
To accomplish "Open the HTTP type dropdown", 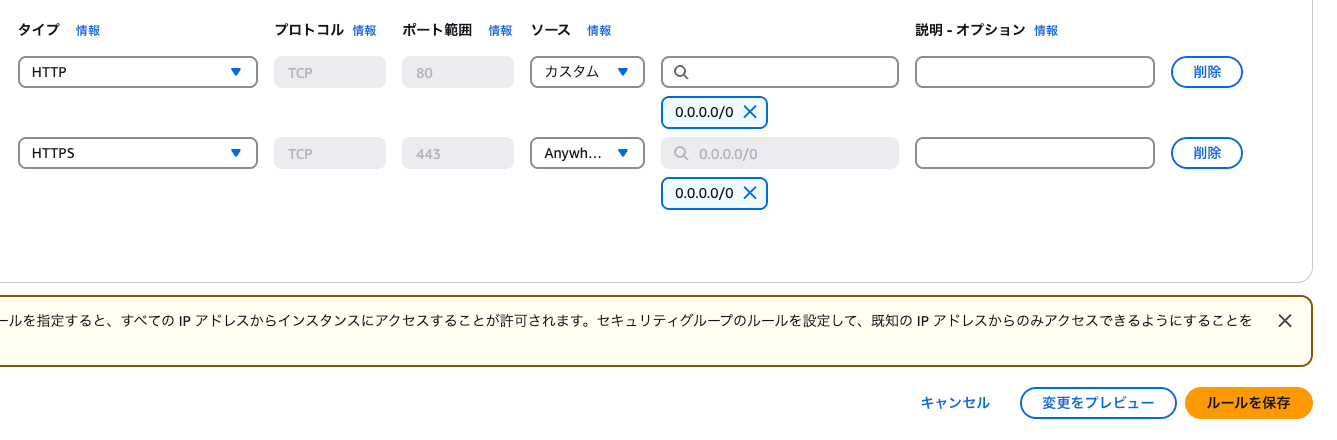I will tap(138, 72).
